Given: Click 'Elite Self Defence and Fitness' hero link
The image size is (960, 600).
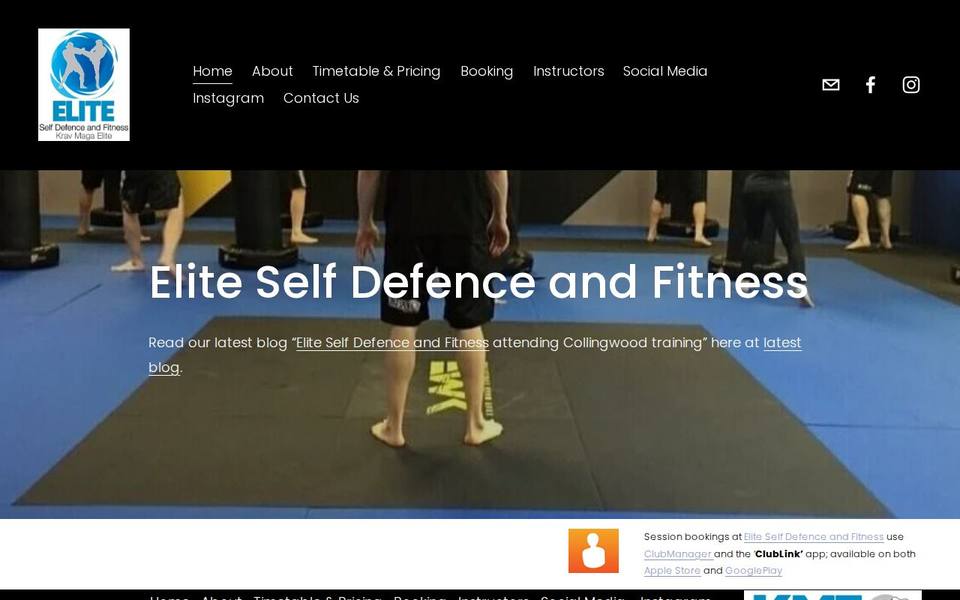Looking at the screenshot, I should click(x=392, y=343).
